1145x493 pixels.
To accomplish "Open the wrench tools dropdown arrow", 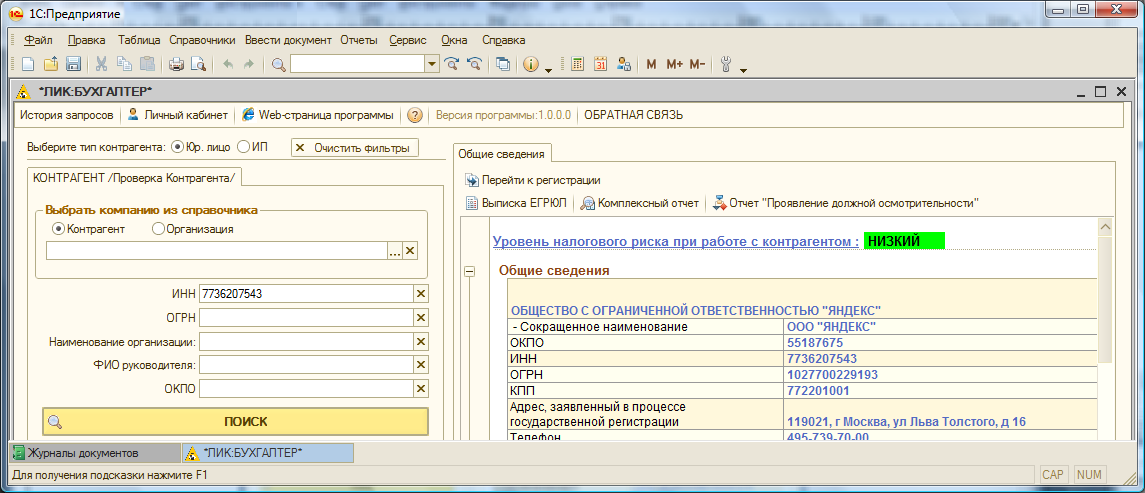I will (x=743, y=69).
